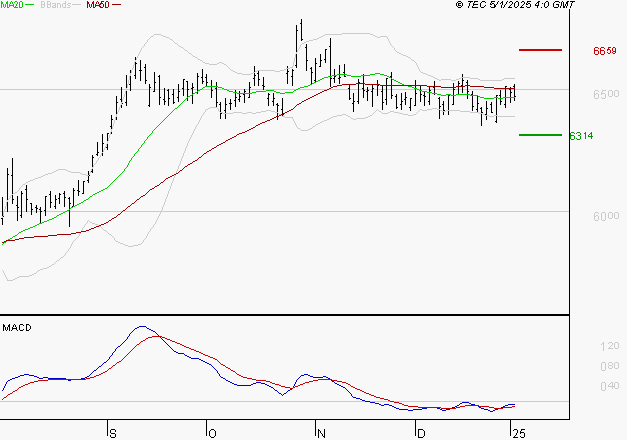Click the MA20 legend label
The width and height of the screenshot is (627, 440).
[12, 5]
